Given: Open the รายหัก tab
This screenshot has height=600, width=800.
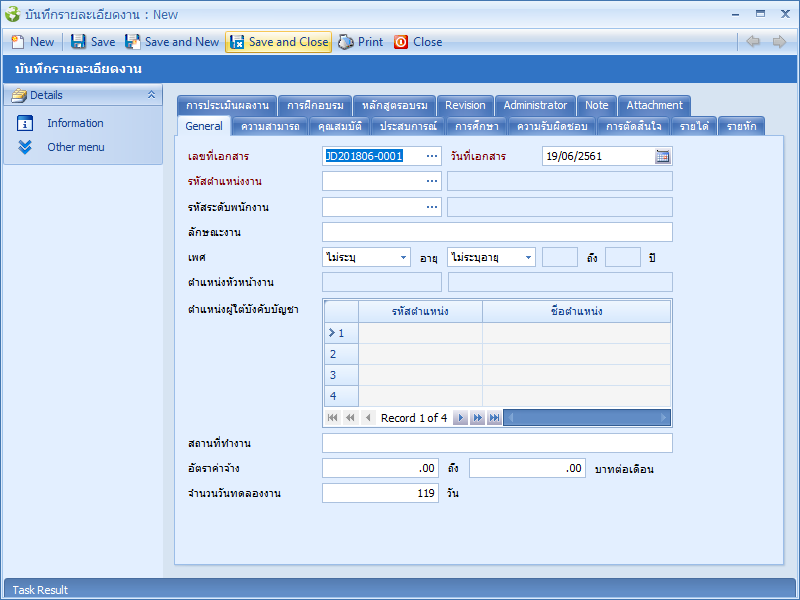Looking at the screenshot, I should point(741,126).
